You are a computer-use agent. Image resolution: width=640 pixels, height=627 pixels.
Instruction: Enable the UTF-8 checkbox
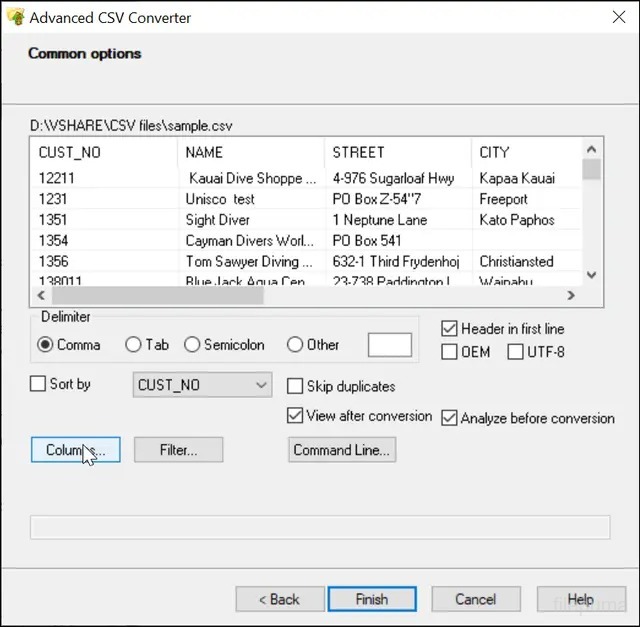click(x=515, y=352)
